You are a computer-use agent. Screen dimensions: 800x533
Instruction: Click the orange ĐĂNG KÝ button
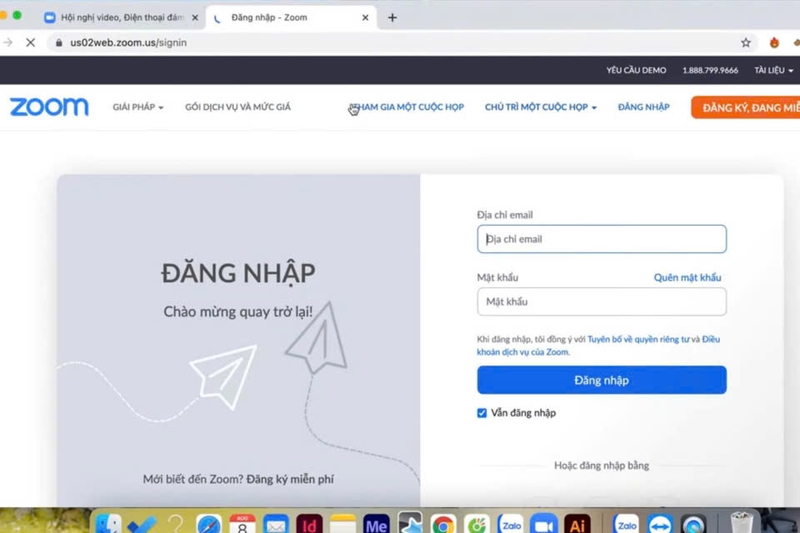coord(745,108)
